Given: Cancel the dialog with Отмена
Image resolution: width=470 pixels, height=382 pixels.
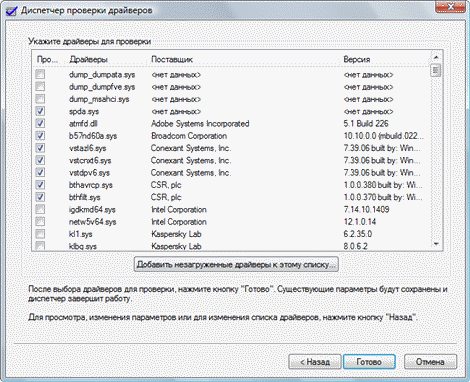Looking at the screenshot, I should pyautogui.click(x=430, y=362).
